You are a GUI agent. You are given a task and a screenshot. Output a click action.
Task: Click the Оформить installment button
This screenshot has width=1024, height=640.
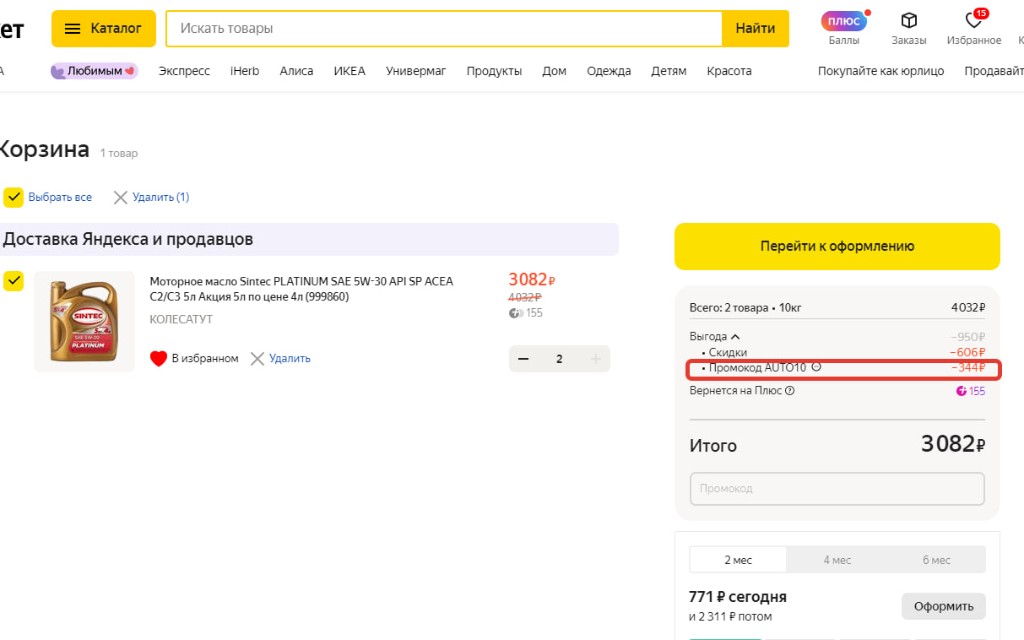(944, 606)
